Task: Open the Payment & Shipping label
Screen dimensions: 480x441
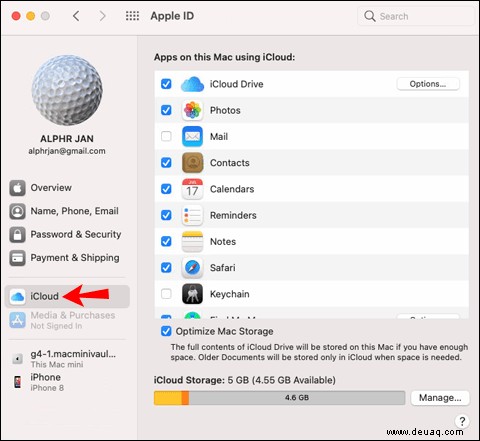Action: (x=75, y=258)
